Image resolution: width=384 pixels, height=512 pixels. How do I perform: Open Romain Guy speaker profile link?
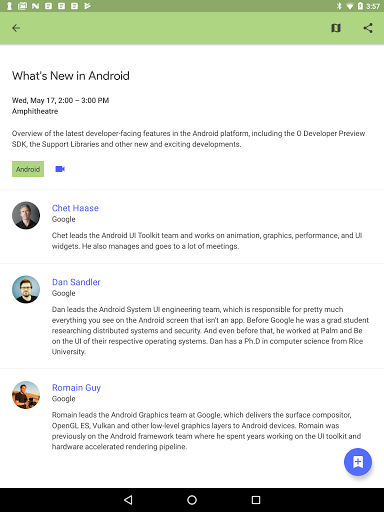coord(76,388)
